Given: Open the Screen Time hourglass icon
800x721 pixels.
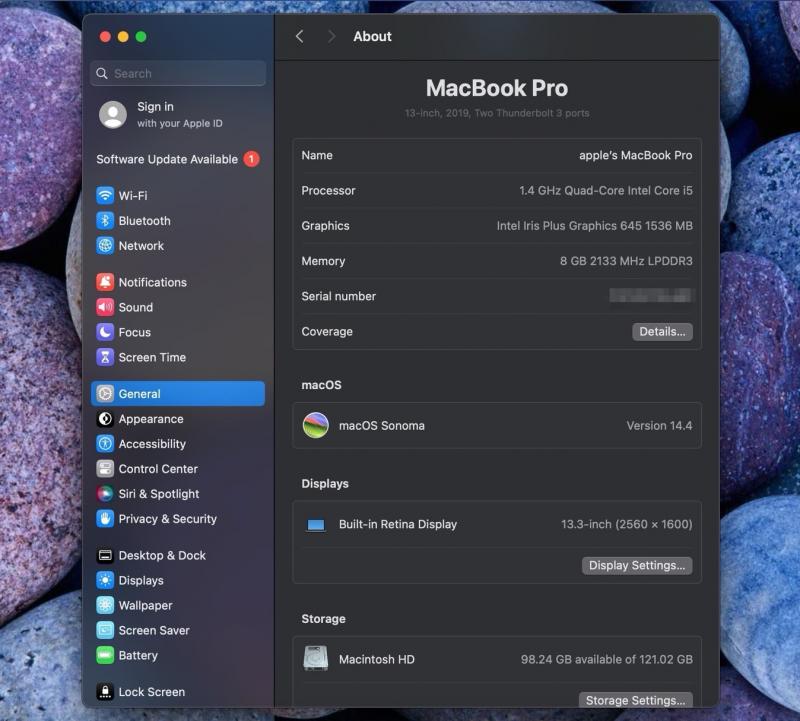Looking at the screenshot, I should coord(105,357).
